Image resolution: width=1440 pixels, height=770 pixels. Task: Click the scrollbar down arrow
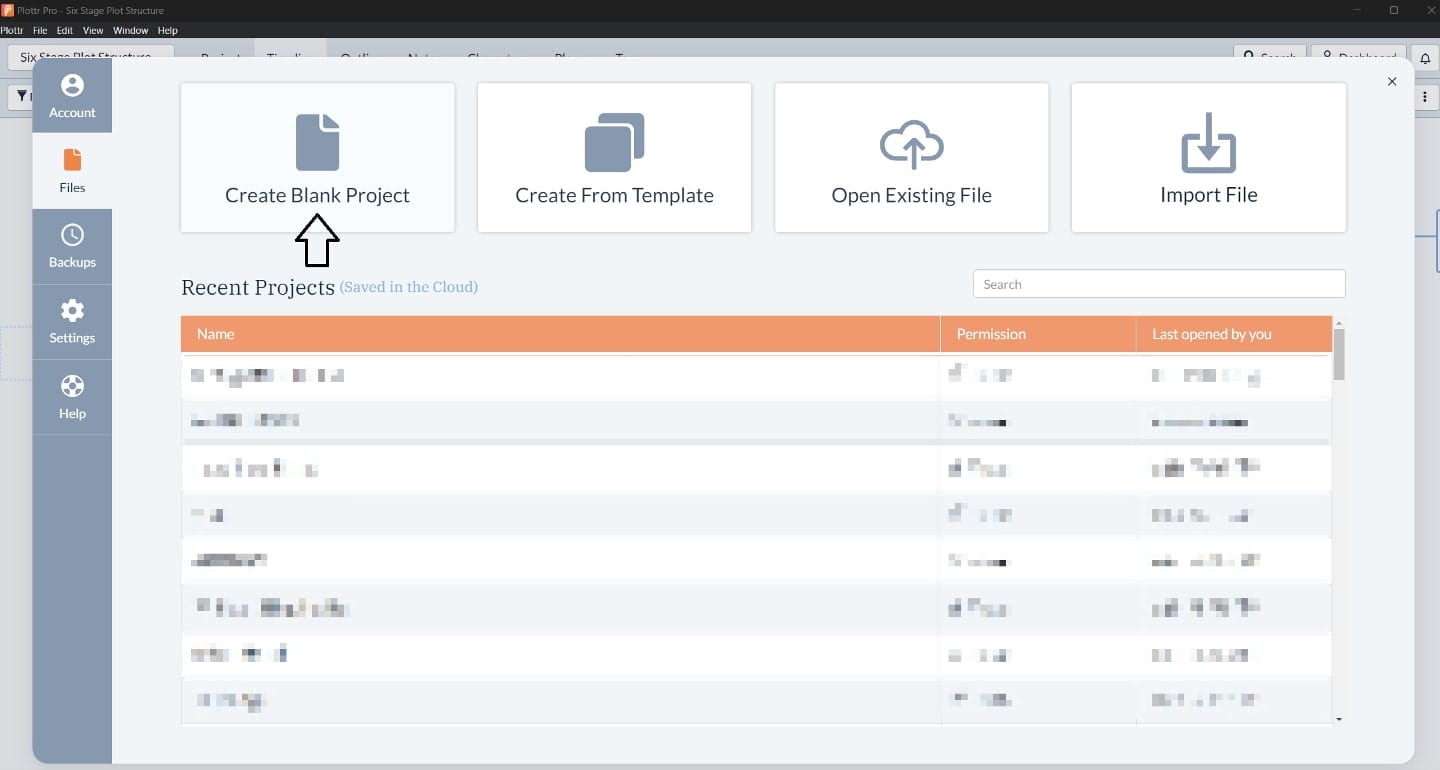1339,719
